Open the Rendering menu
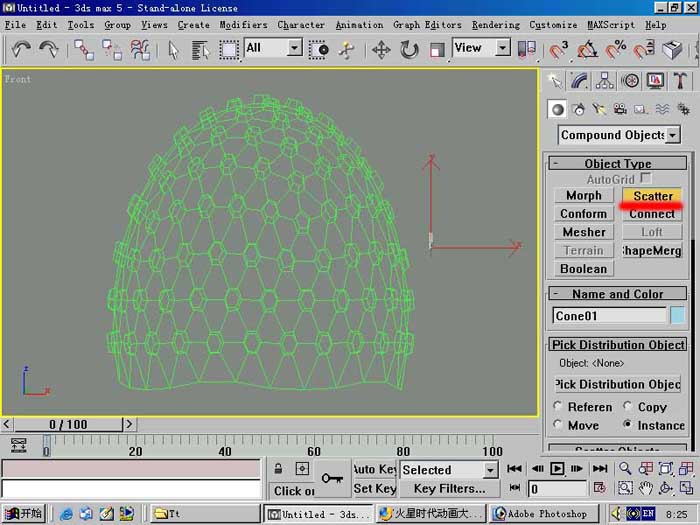Screen dimensions: 700x525 tap(496, 25)
